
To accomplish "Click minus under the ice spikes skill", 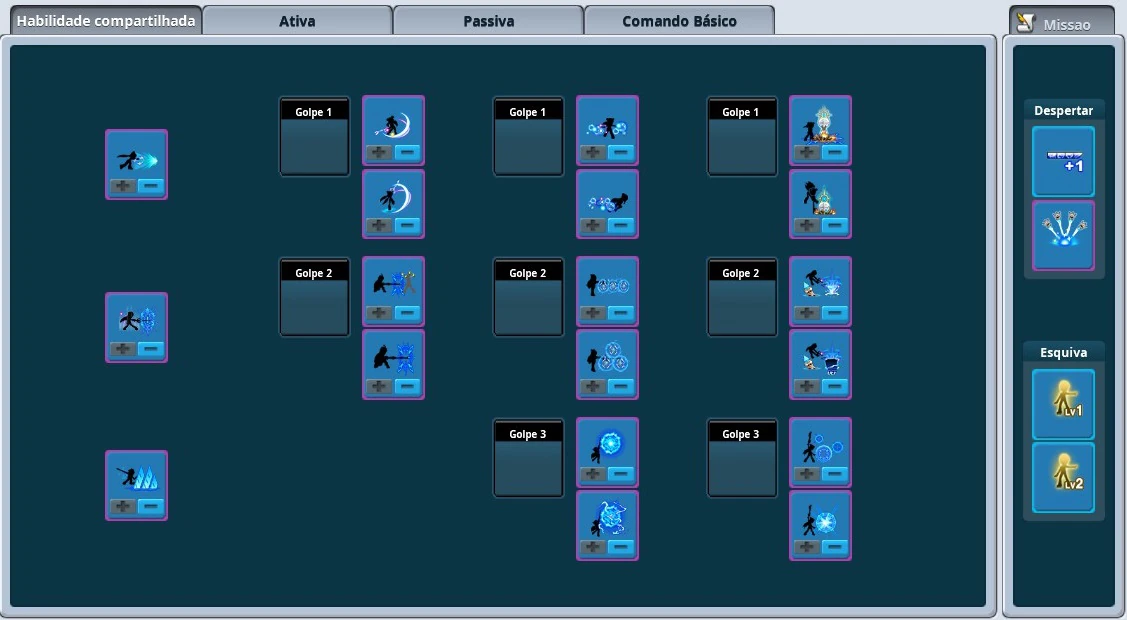I will (150, 506).
